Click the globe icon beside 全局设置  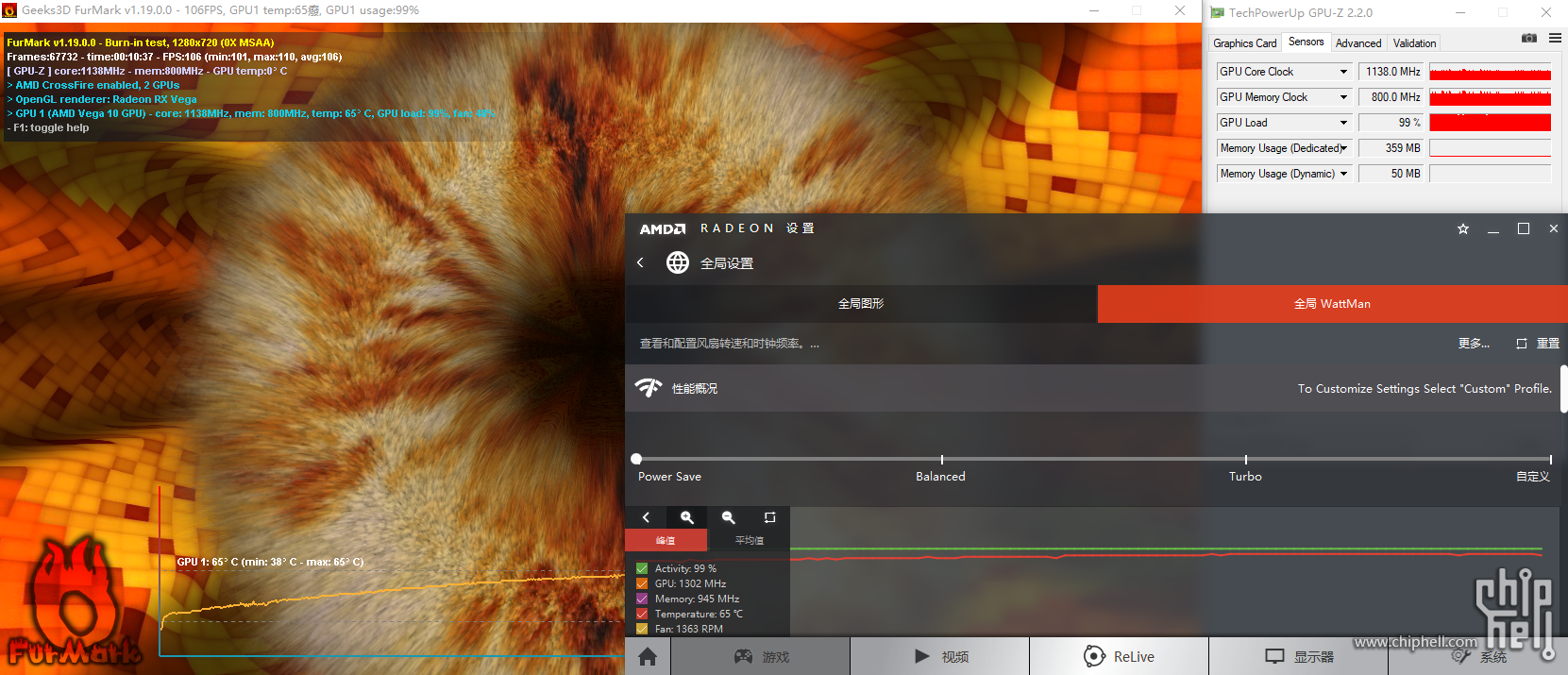tap(678, 262)
